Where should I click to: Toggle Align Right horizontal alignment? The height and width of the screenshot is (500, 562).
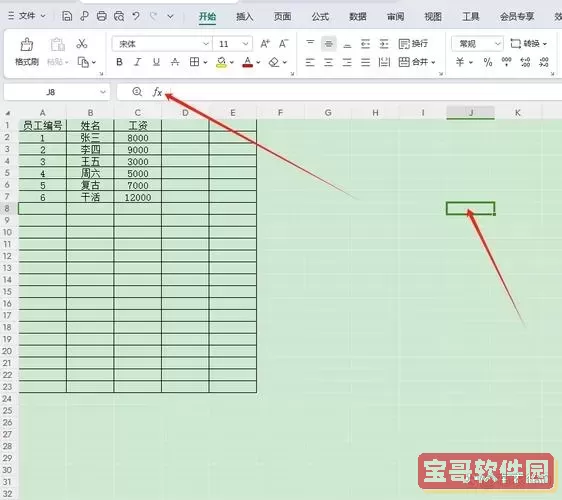[347, 63]
